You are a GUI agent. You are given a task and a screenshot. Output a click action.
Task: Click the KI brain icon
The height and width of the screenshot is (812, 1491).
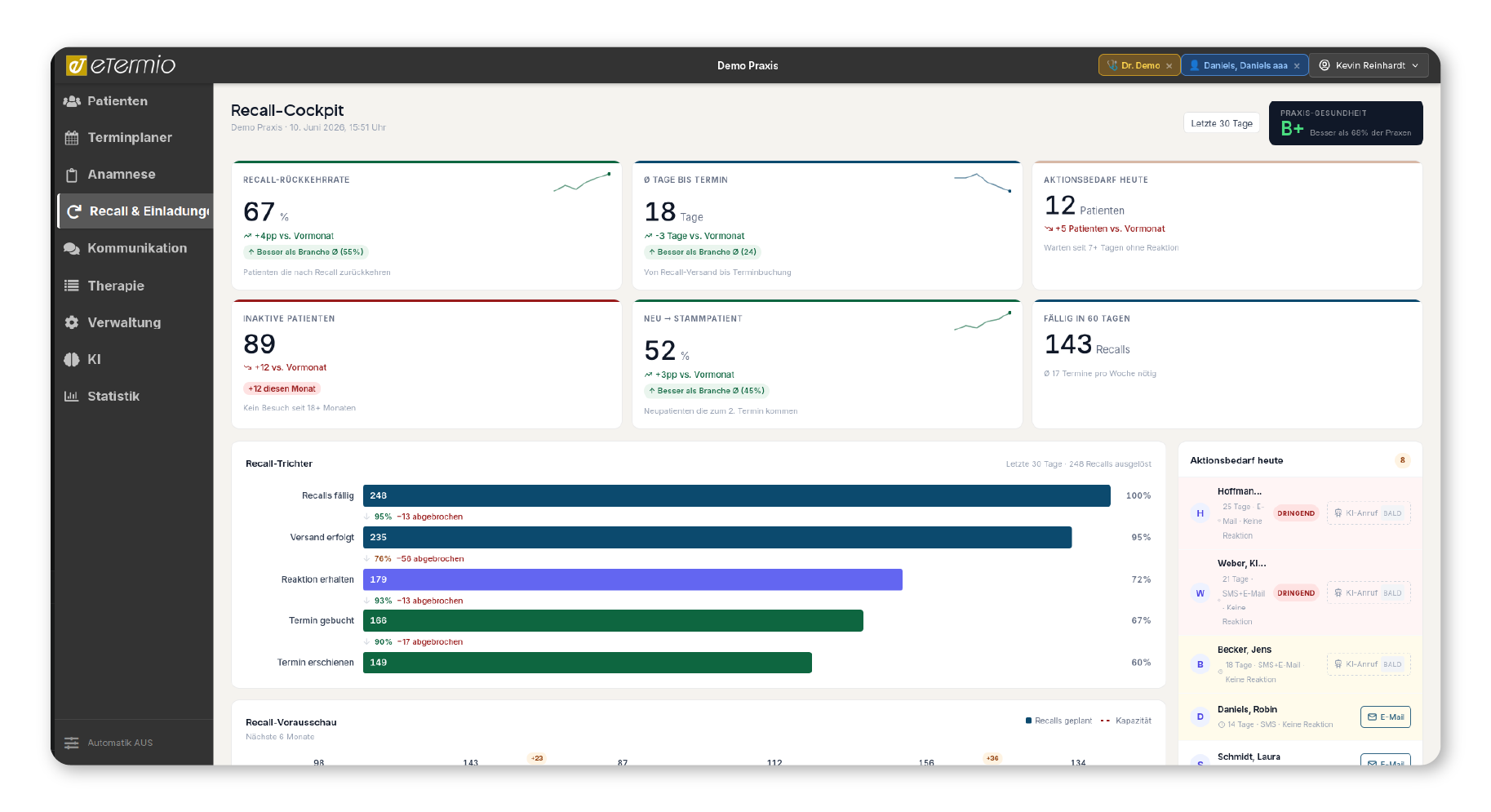click(72, 359)
